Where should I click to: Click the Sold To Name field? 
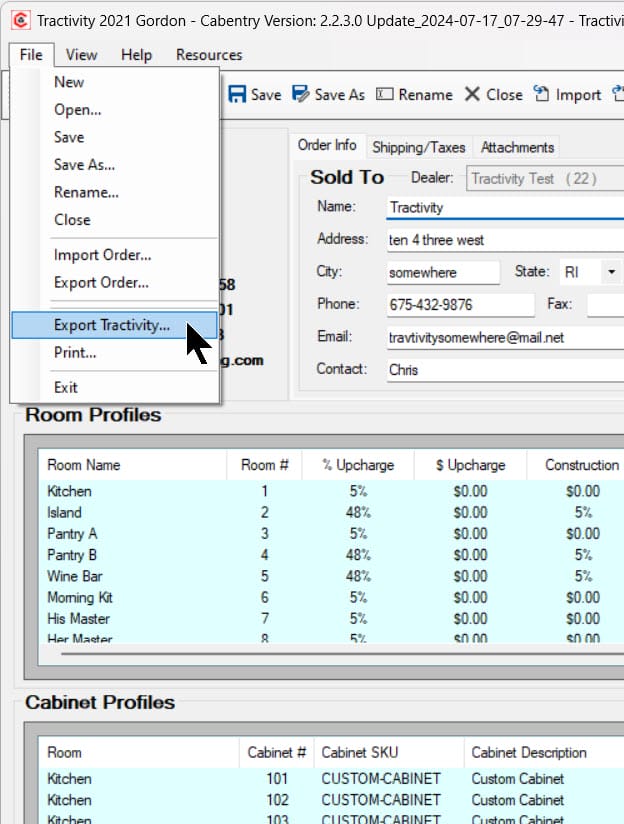click(x=505, y=208)
